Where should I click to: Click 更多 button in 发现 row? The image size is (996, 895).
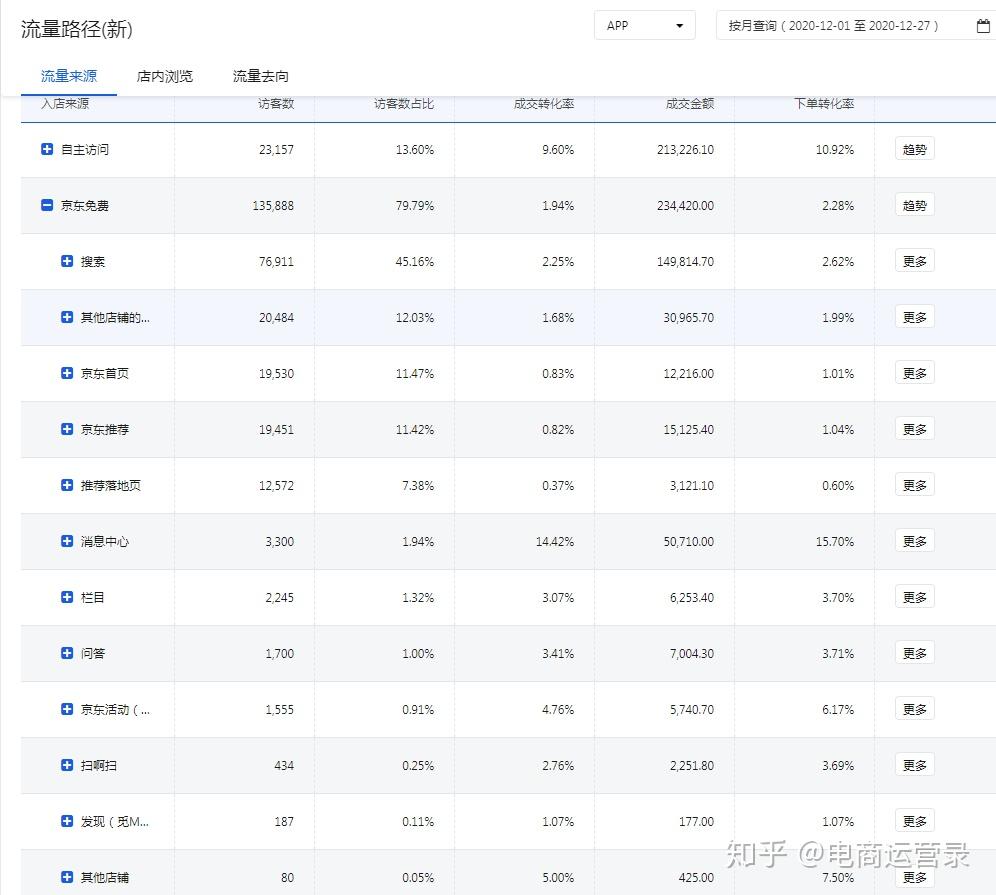915,821
